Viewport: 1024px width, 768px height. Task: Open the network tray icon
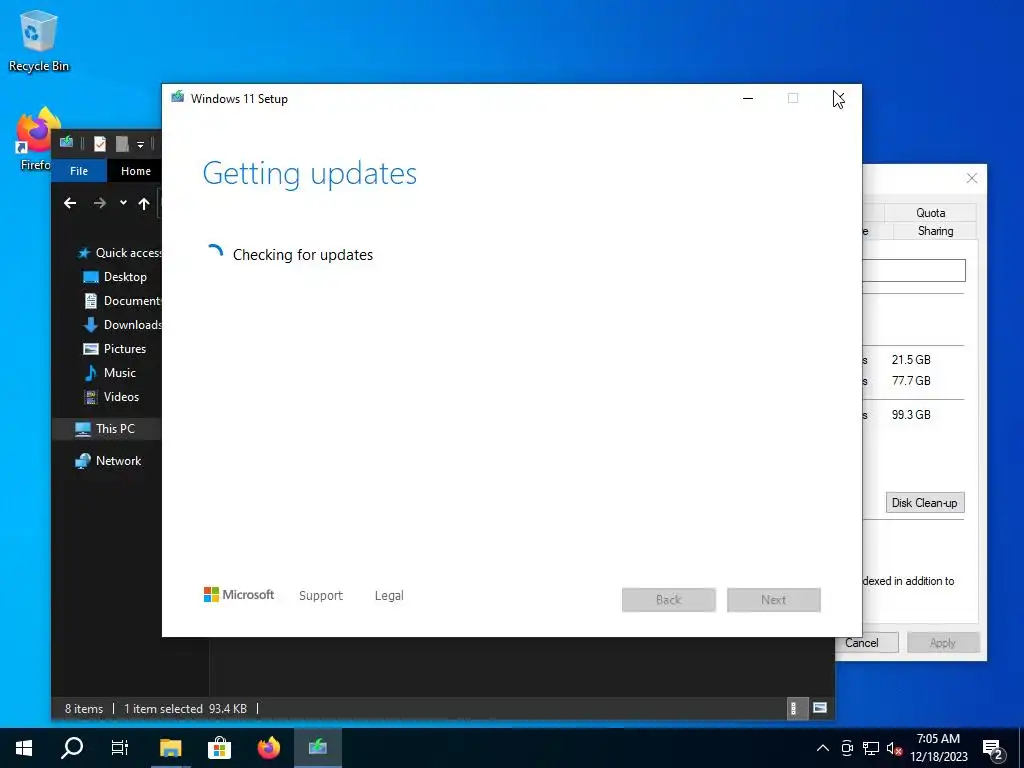tap(871, 748)
